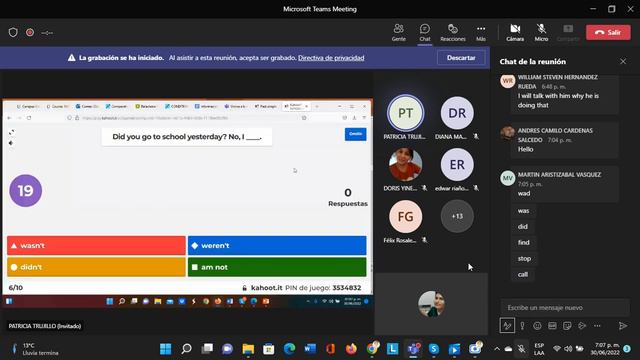The height and width of the screenshot is (360, 640).
Task: Click the shield security icon
Action: 13,32
